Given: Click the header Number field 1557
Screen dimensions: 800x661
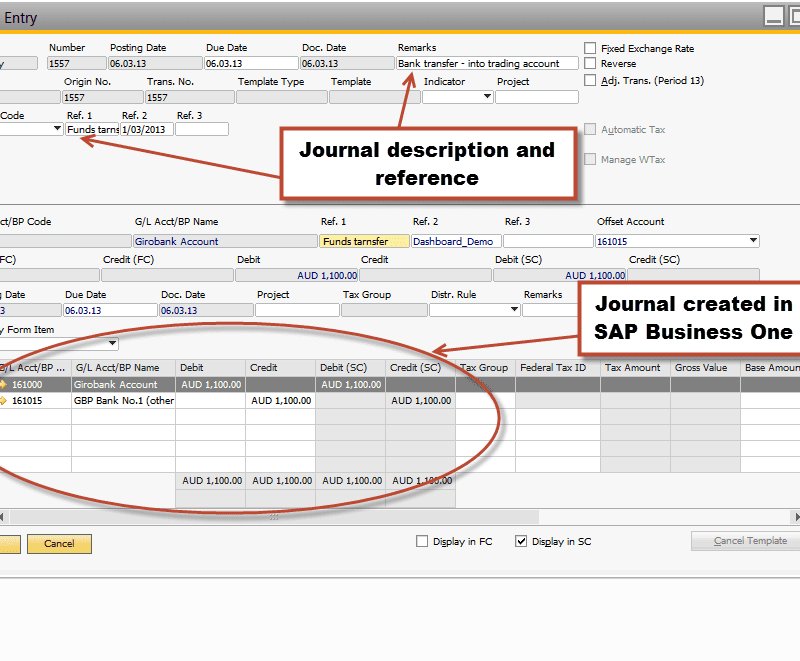Looking at the screenshot, I should 77,63.
